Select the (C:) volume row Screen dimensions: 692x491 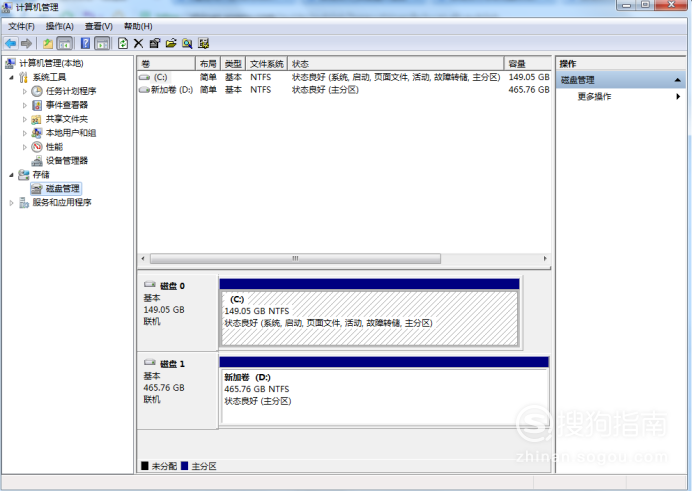(344, 77)
